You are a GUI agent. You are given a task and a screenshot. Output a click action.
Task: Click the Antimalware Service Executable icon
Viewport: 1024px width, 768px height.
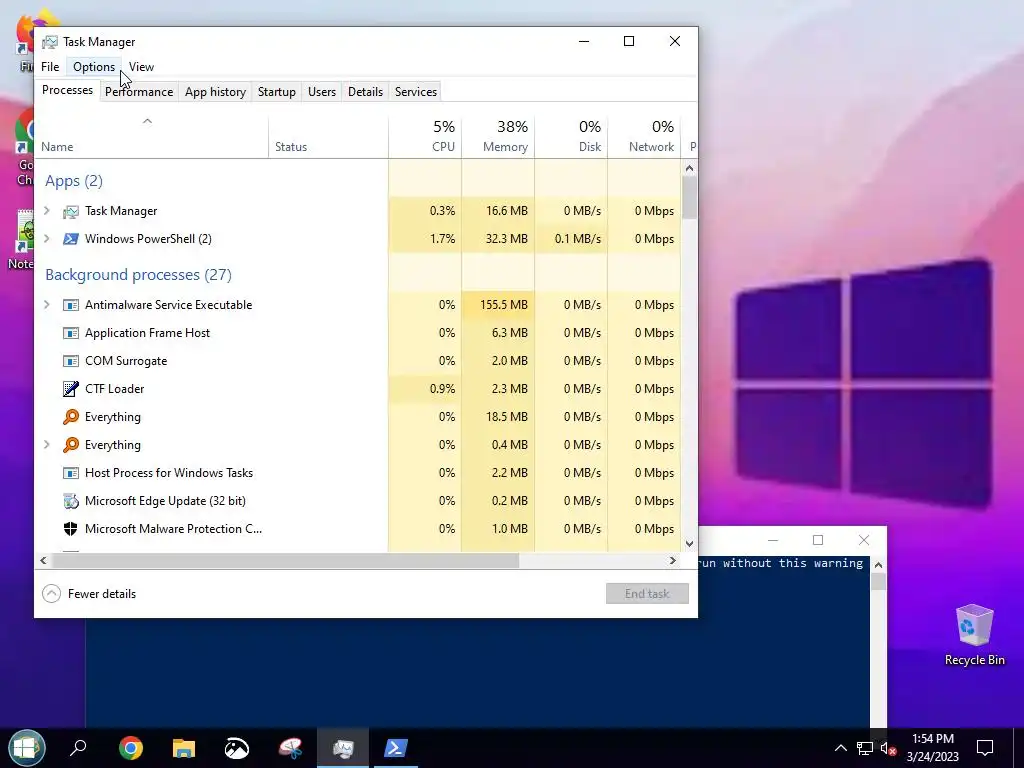pyautogui.click(x=71, y=305)
